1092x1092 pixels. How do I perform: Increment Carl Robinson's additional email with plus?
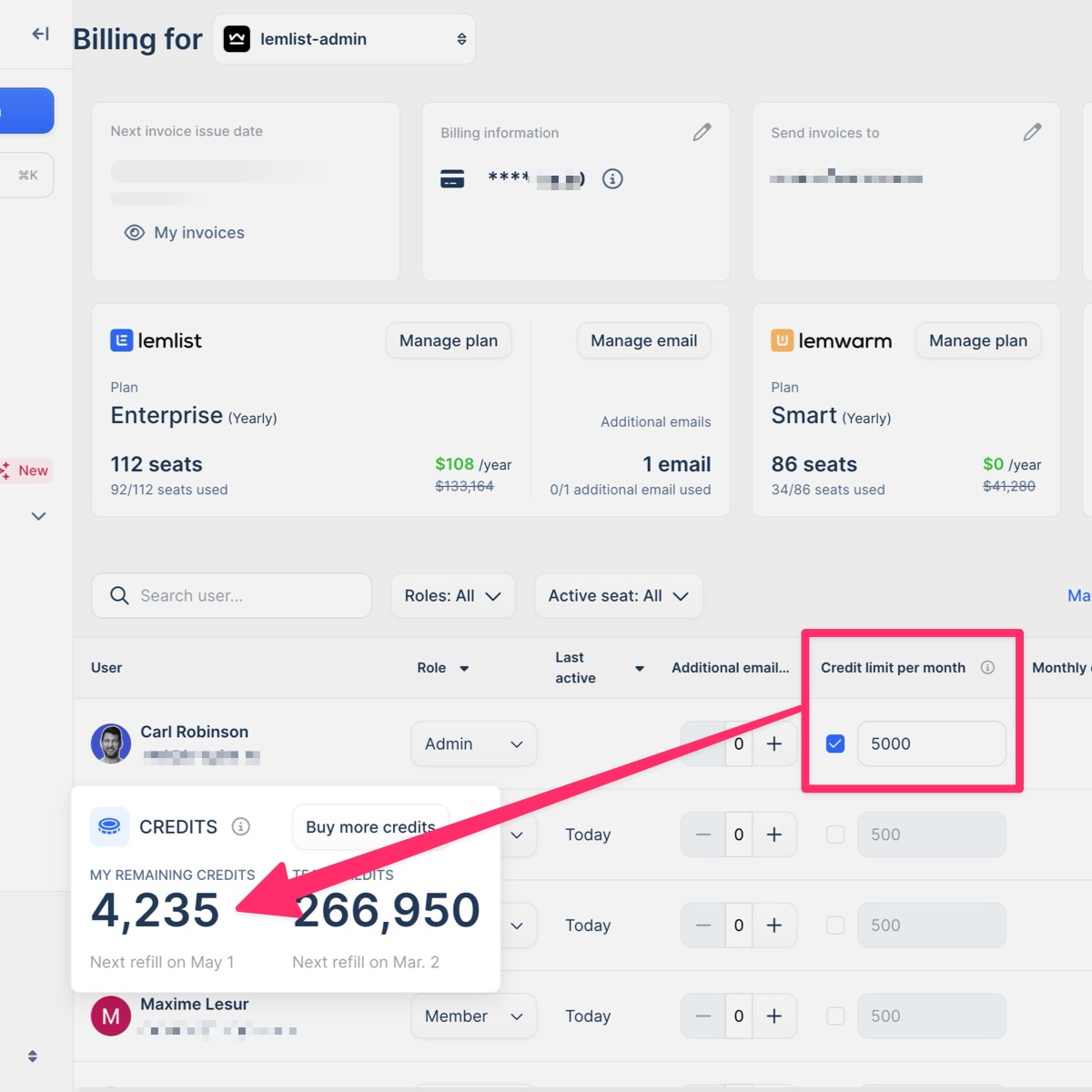pyautogui.click(x=774, y=743)
